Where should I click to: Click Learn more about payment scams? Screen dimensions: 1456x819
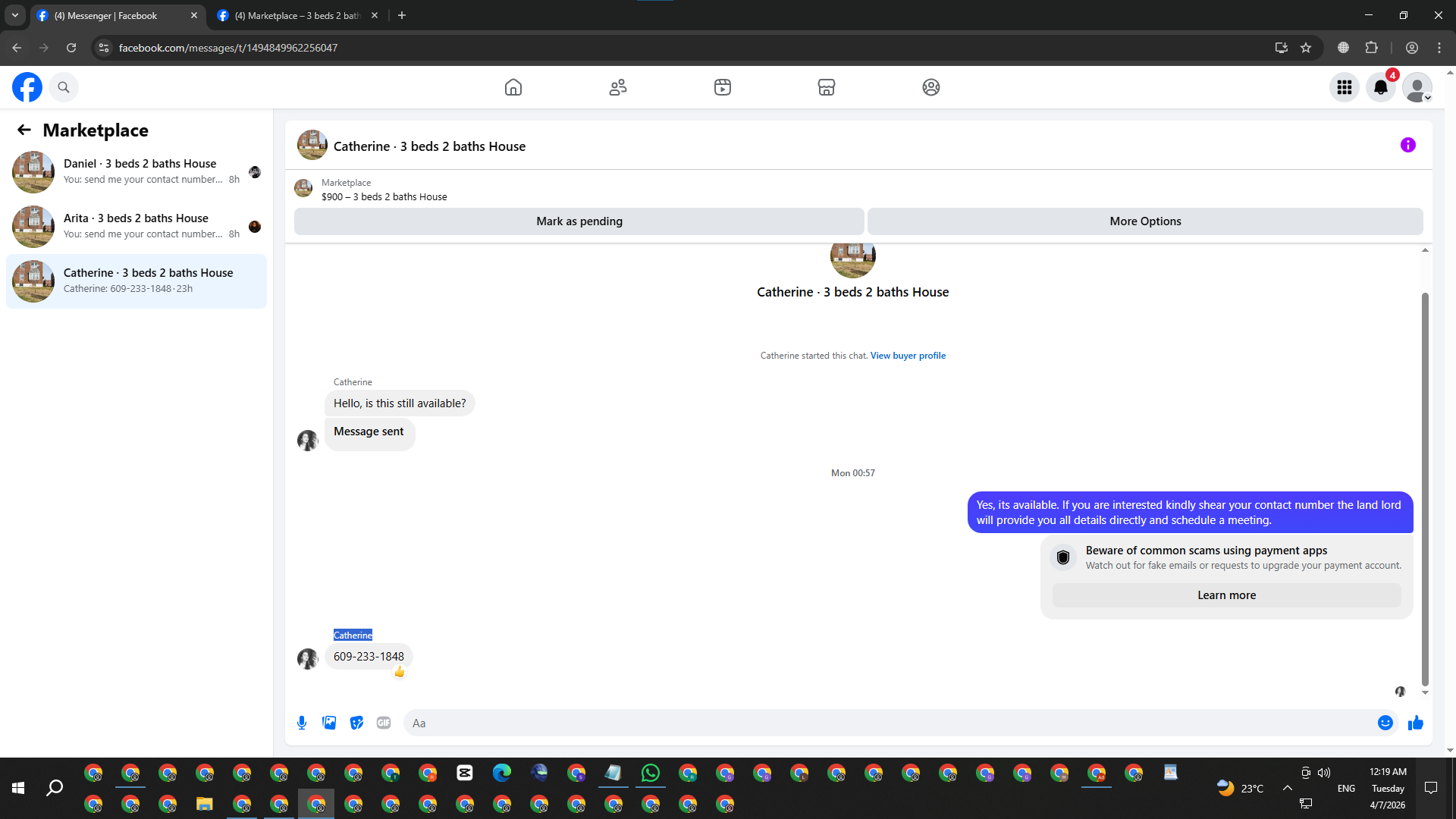(1227, 595)
